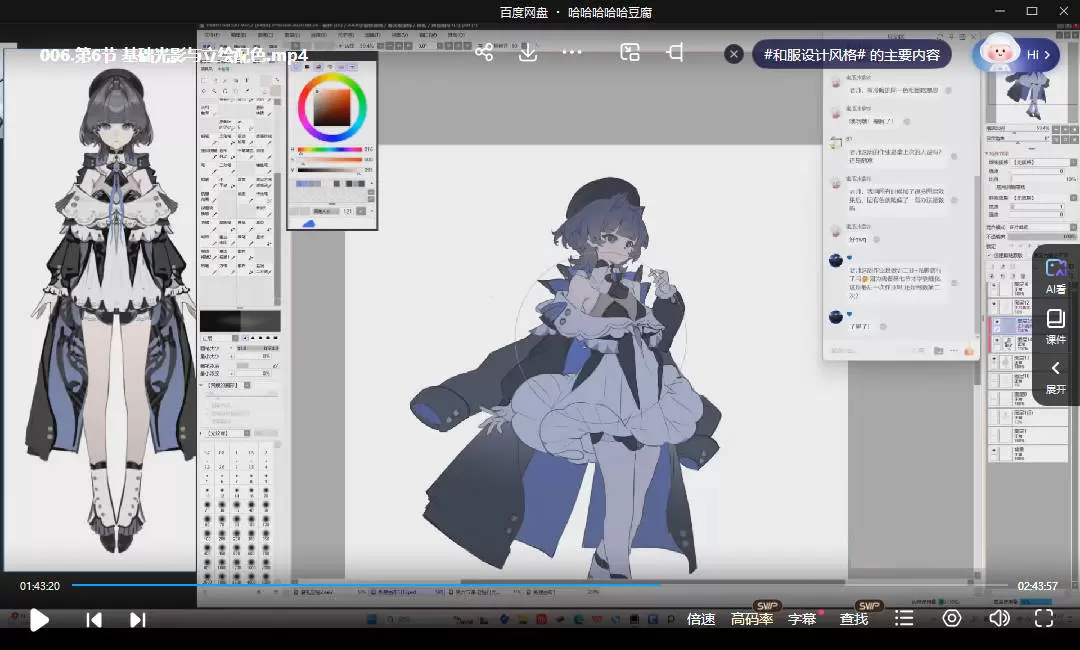
Task: Minimize the Baidu Netdisk player window
Action: 1000,11
